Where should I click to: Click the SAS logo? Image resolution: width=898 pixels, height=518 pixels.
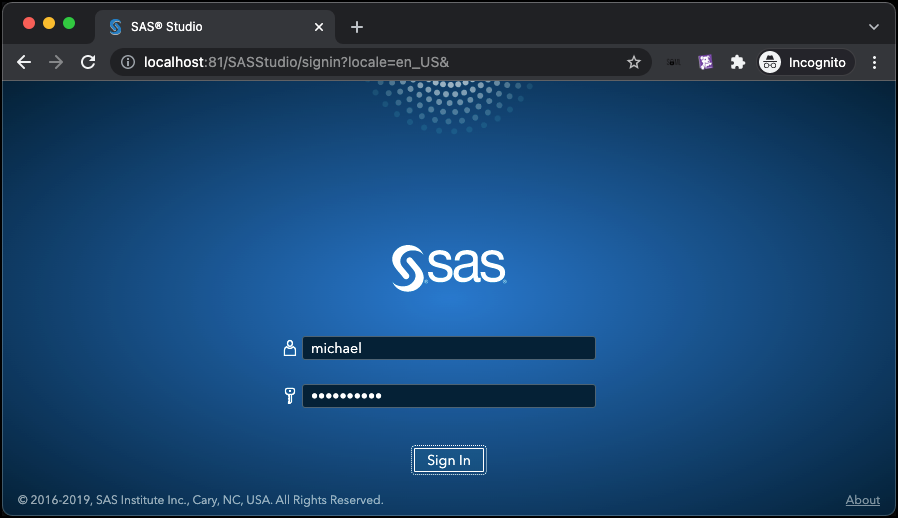tap(448, 268)
